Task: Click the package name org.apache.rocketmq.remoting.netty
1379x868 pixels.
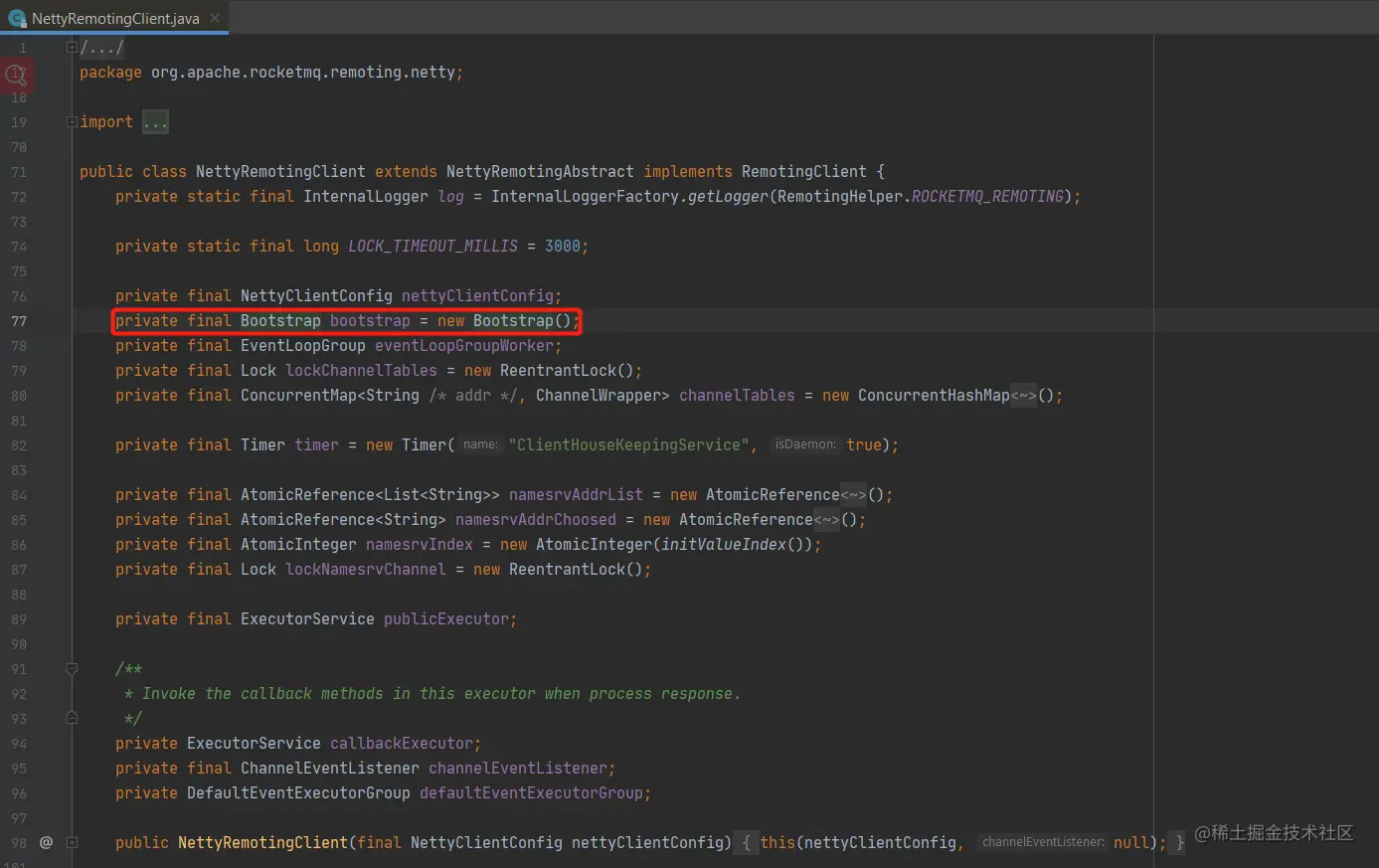Action: tap(303, 73)
